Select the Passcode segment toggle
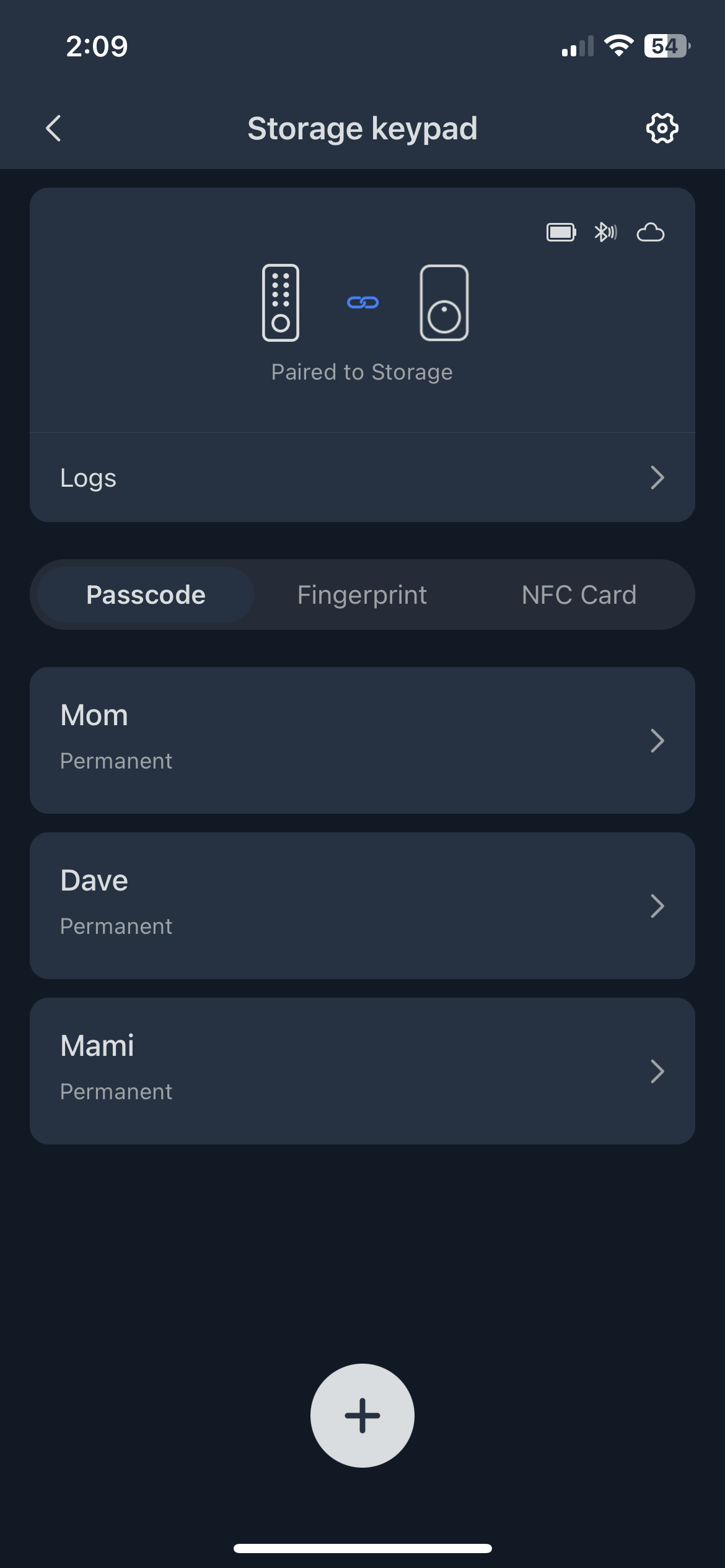This screenshot has width=725, height=1568. click(x=146, y=594)
